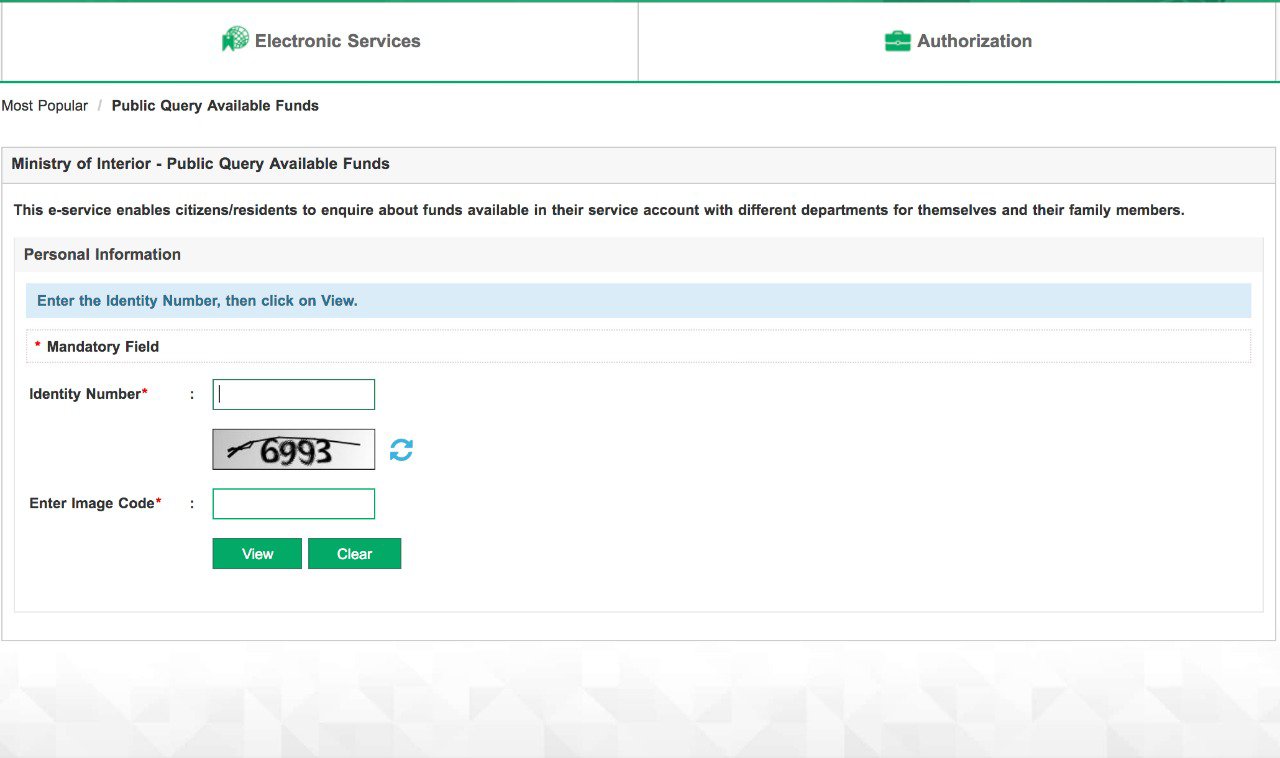
Task: Click the Enter Image Code text box
Action: point(294,504)
